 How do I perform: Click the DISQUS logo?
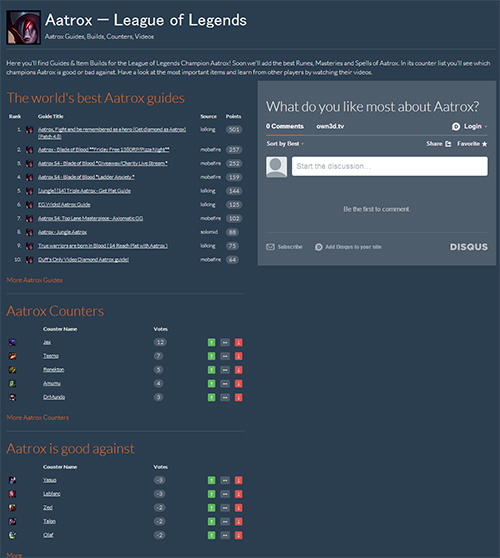[469, 247]
